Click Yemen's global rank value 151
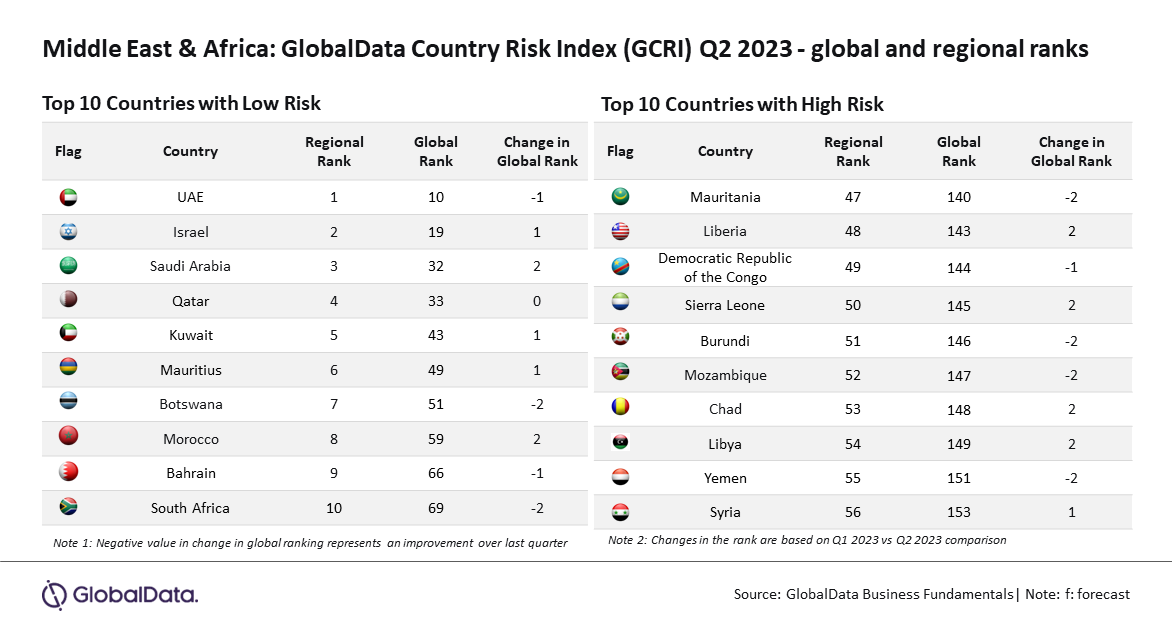 tap(959, 478)
